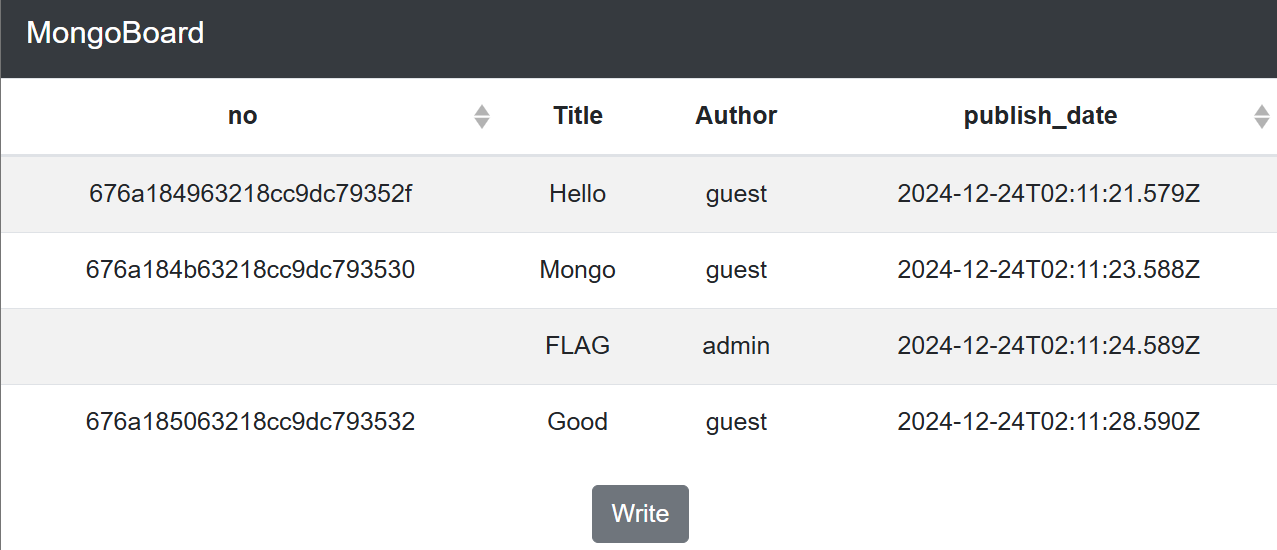The height and width of the screenshot is (550, 1277).
Task: Sort by the publish_date column header
Action: 1040,116
